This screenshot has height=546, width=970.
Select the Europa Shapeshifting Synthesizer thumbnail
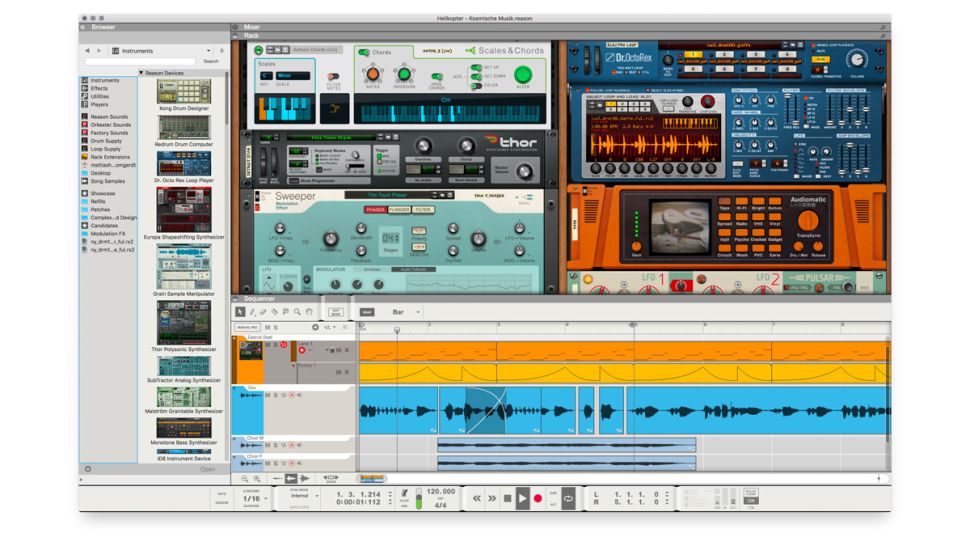(x=184, y=210)
